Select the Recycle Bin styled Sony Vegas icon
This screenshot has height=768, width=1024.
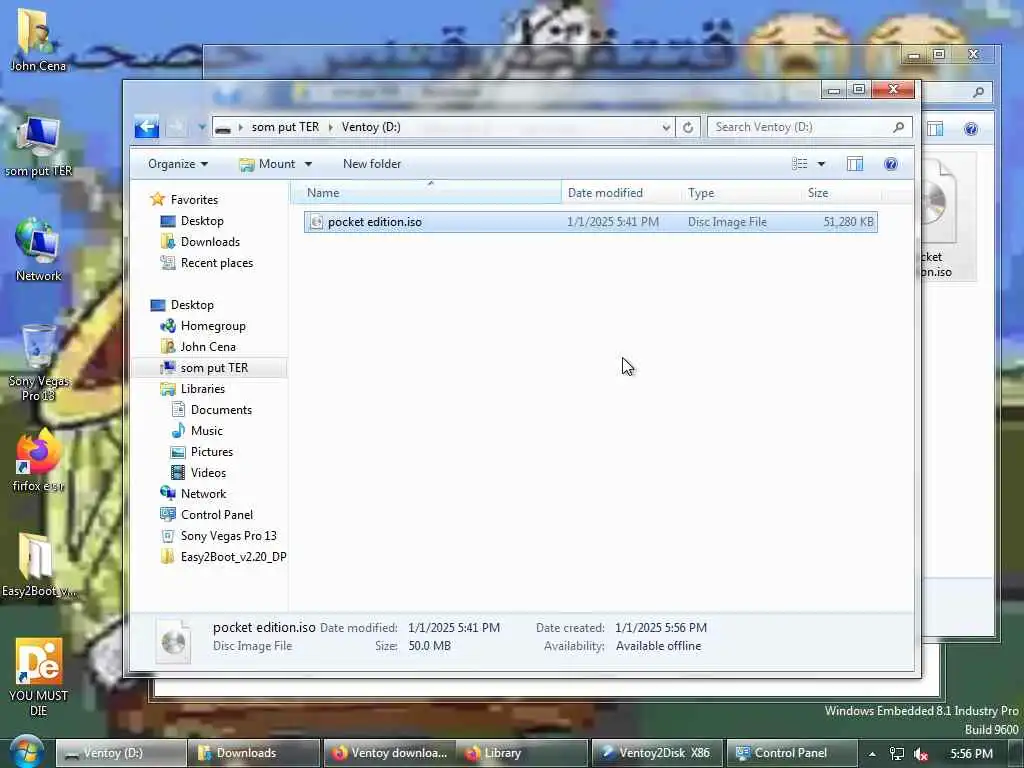click(x=39, y=364)
